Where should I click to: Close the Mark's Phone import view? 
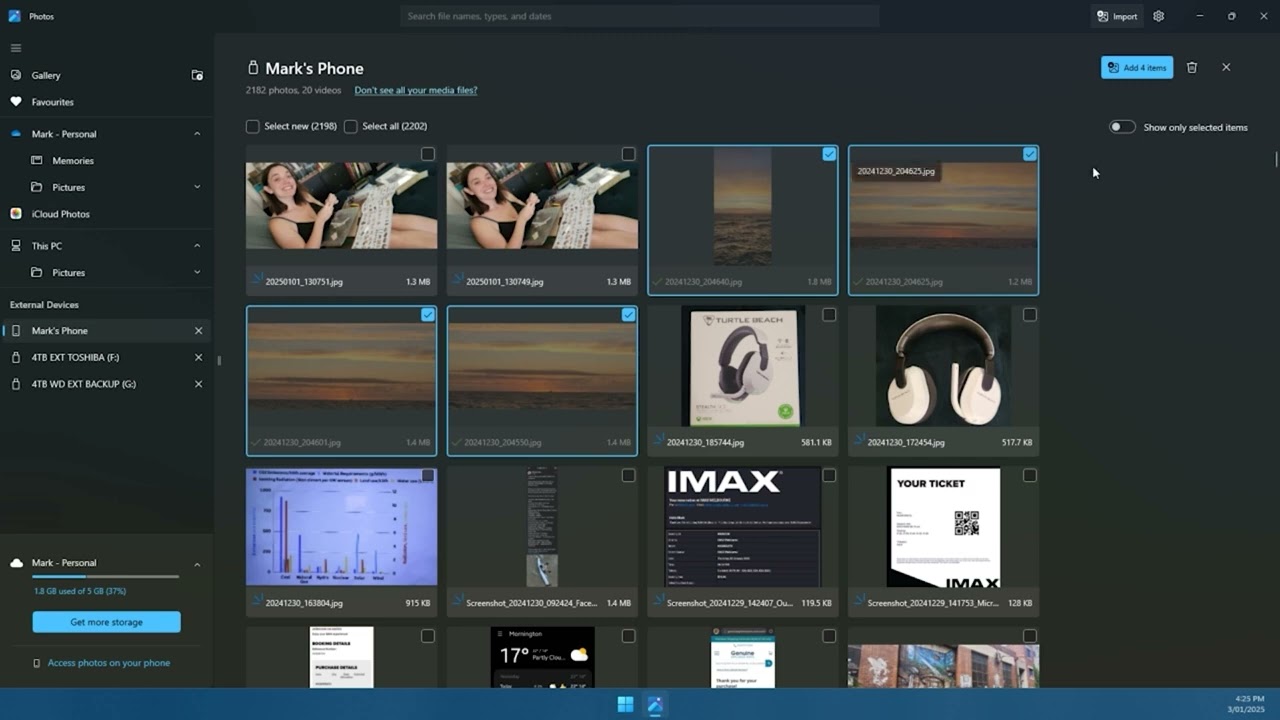1226,67
